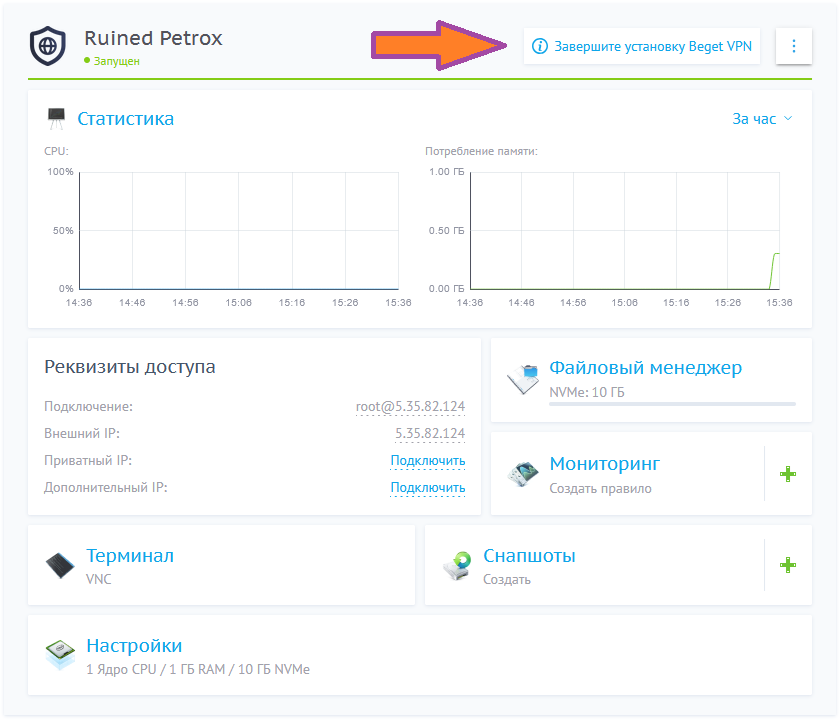840x722 pixels.
Task: Copy the connection string root@5.35.82.124
Action: tap(410, 407)
